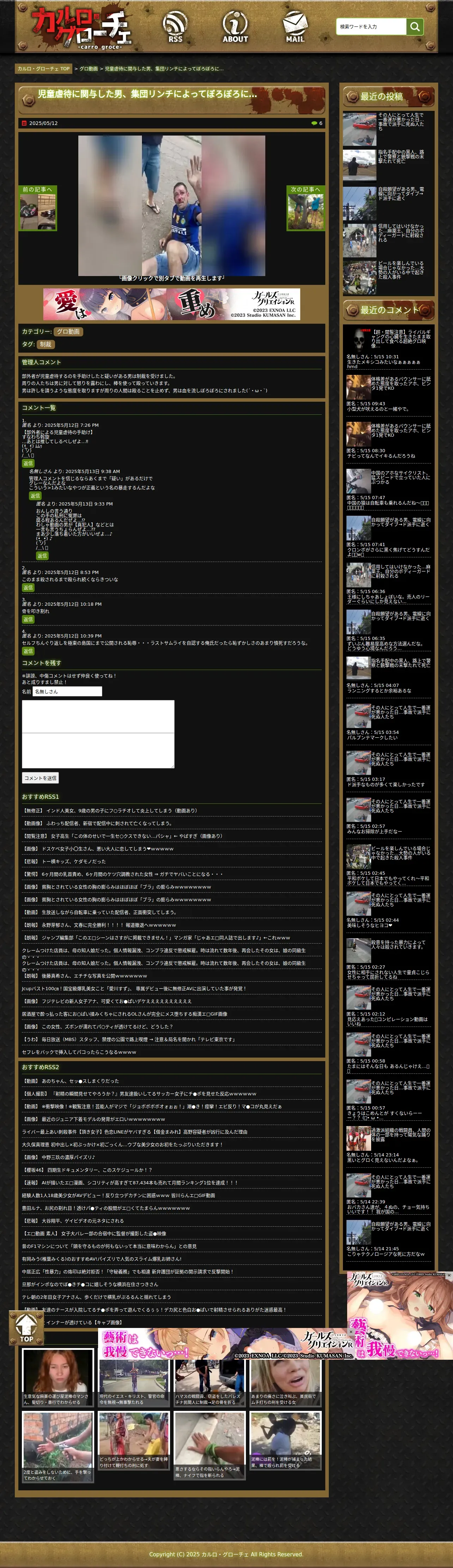Open the 【画像】フジテレビの新人女子アナ link

click(107, 1001)
